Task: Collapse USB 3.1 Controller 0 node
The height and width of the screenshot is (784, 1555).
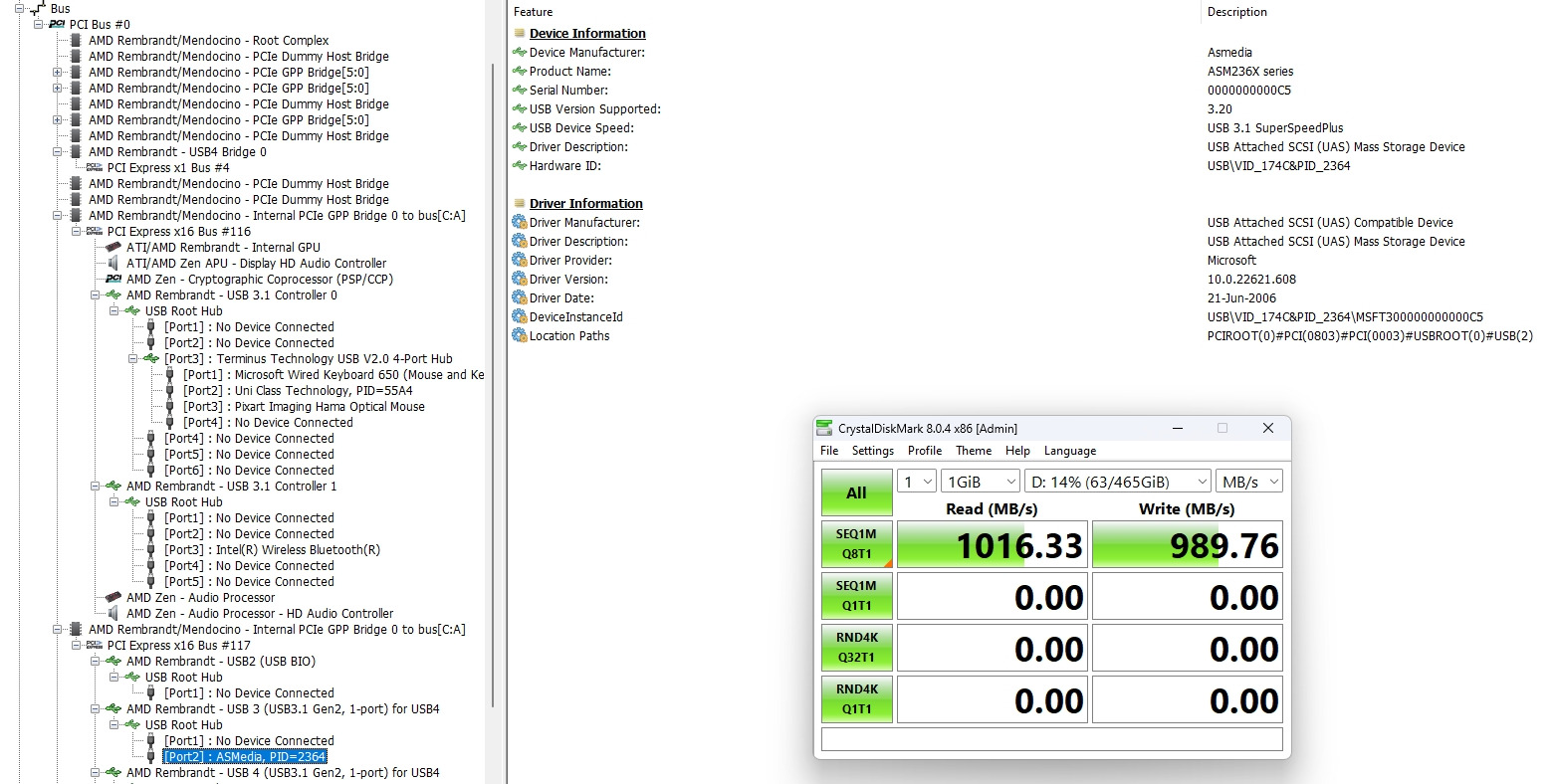Action: (x=95, y=294)
